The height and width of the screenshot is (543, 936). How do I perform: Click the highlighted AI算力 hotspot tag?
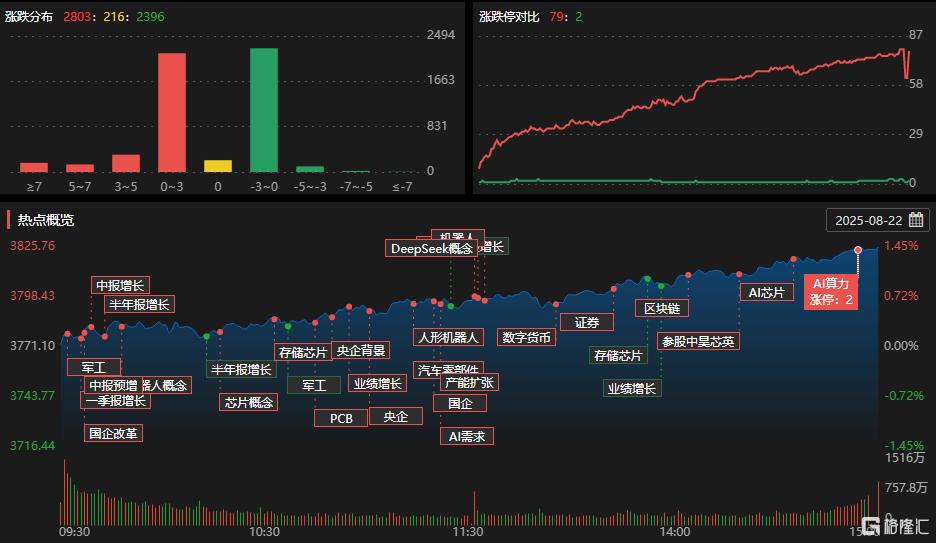point(830,291)
